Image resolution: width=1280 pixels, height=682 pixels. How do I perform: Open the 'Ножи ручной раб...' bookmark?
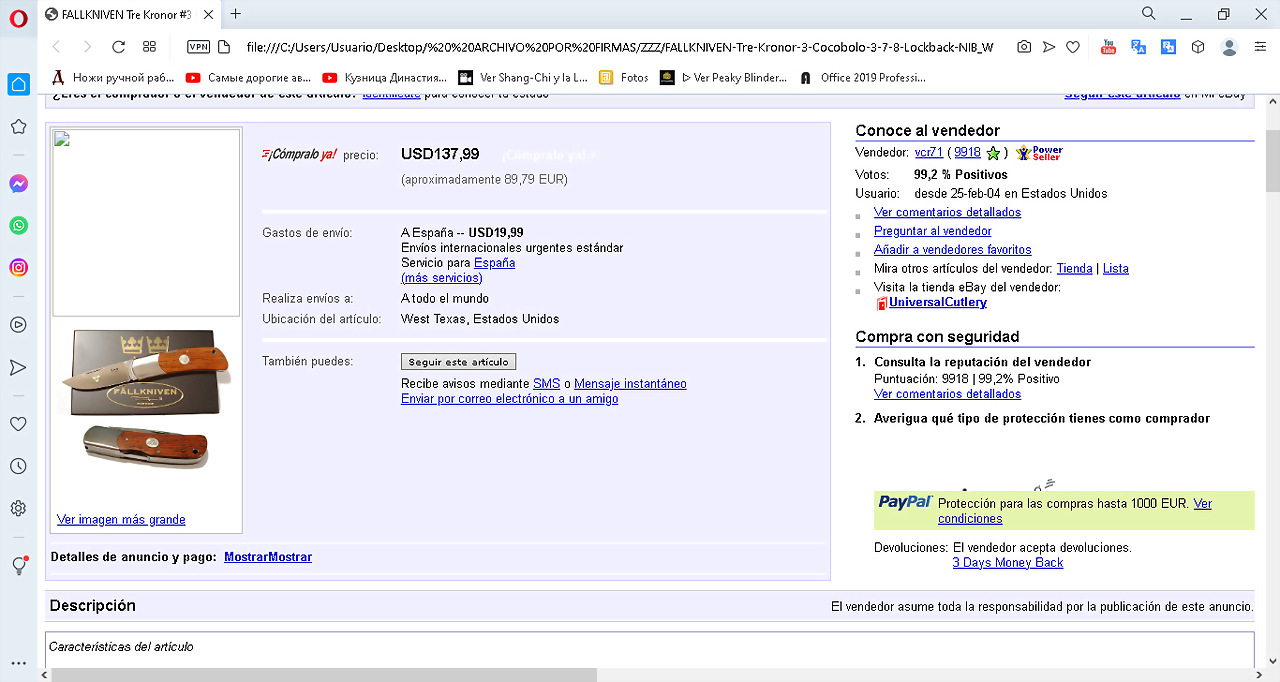pos(113,77)
